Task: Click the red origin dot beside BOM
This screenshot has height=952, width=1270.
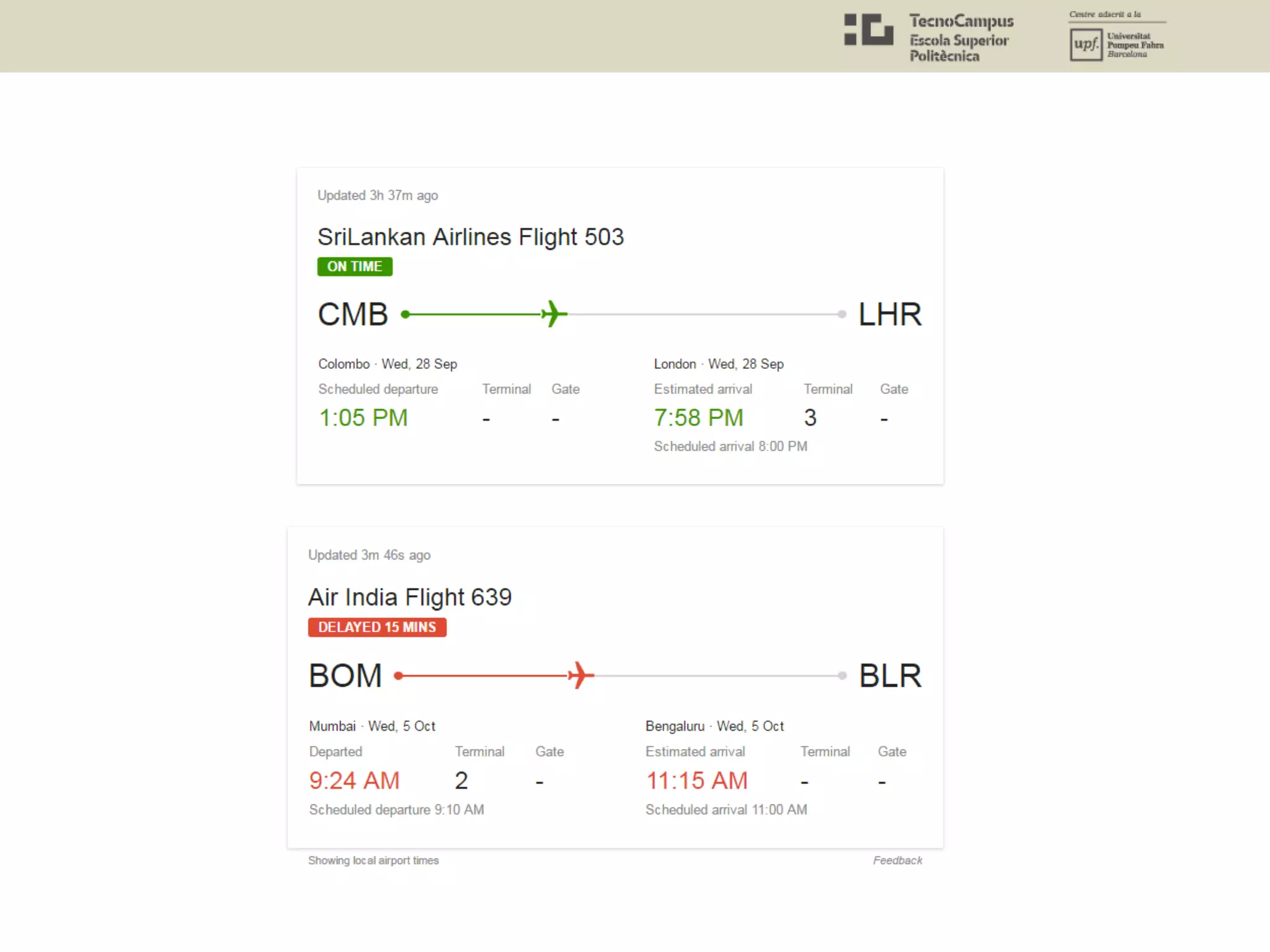Action: pyautogui.click(x=399, y=676)
